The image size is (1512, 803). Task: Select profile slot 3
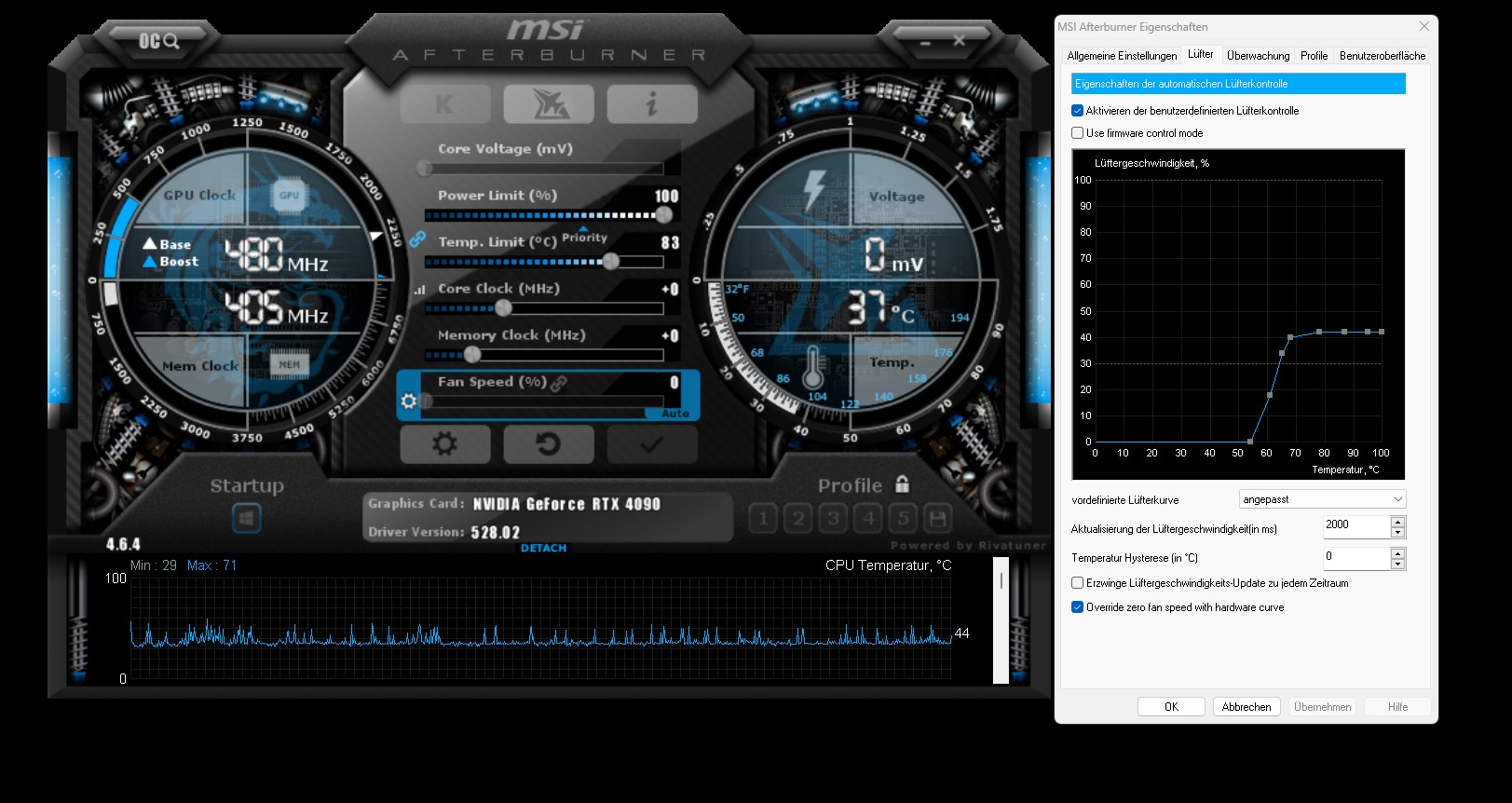[x=833, y=518]
